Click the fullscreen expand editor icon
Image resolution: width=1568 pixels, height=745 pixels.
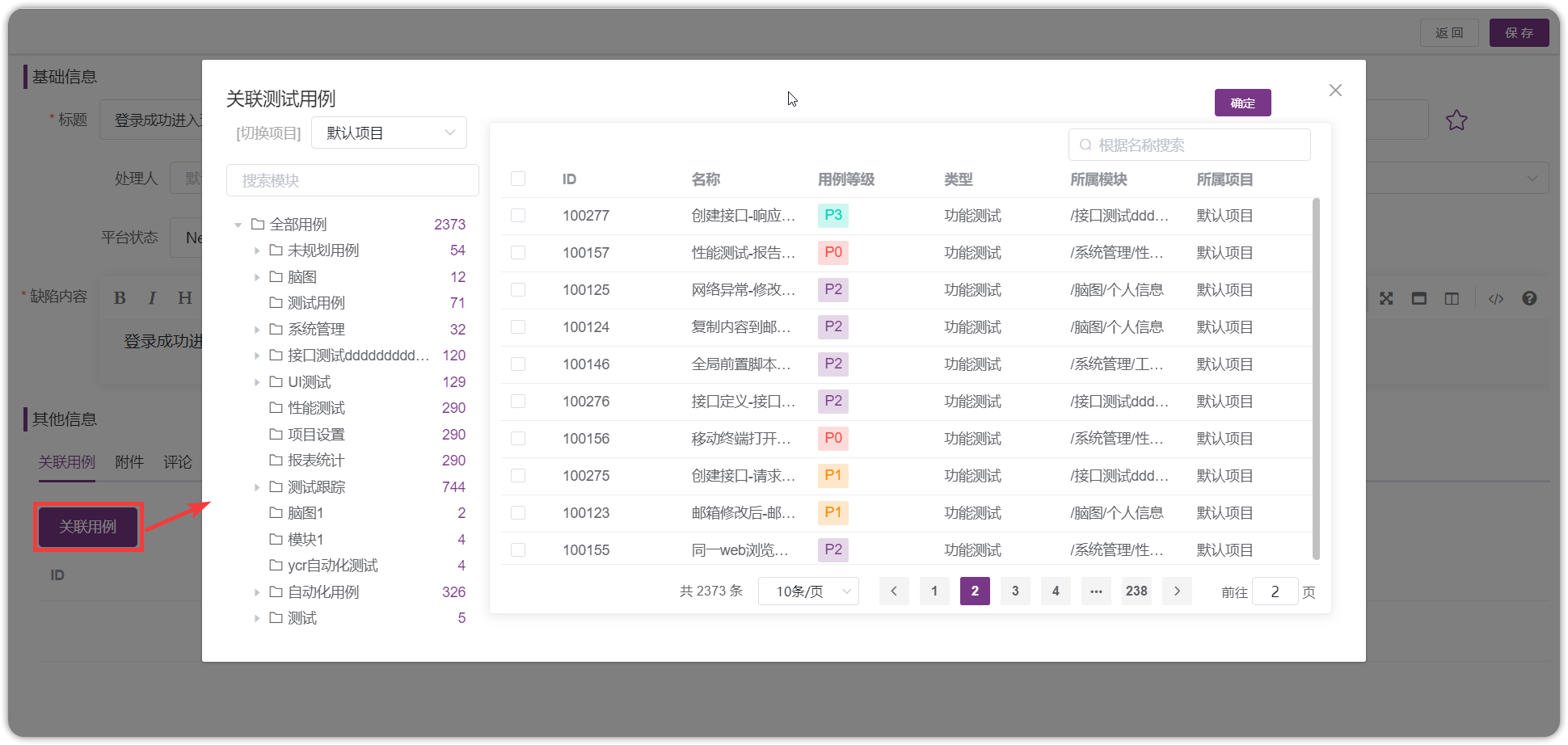[1386, 298]
